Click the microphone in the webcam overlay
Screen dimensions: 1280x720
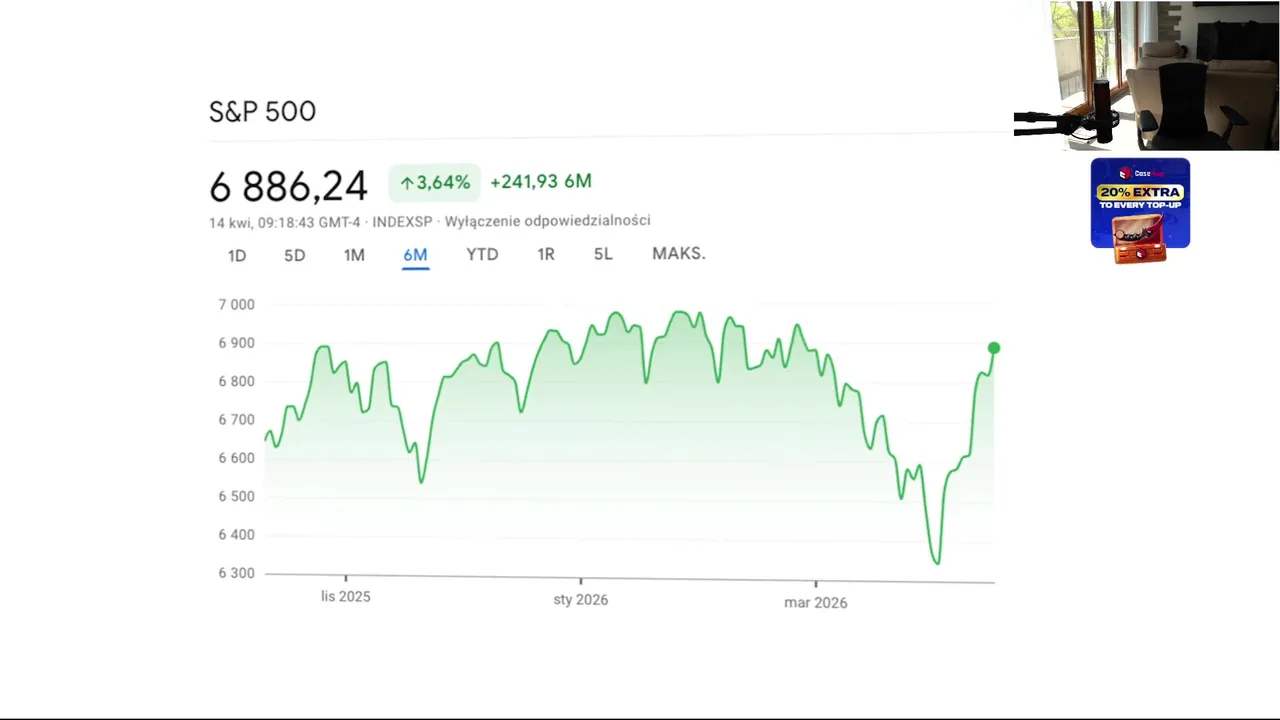(x=1102, y=110)
